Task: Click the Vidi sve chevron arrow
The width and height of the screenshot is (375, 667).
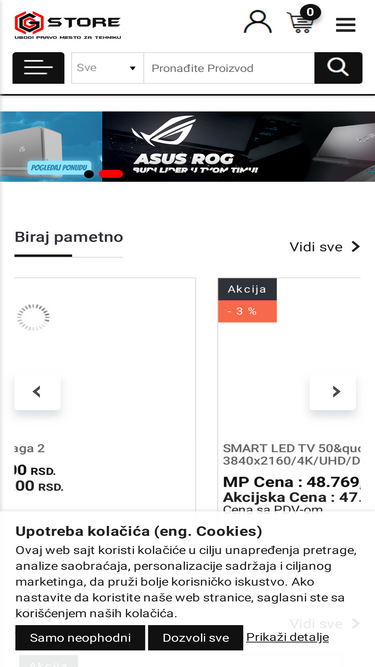Action: click(356, 247)
